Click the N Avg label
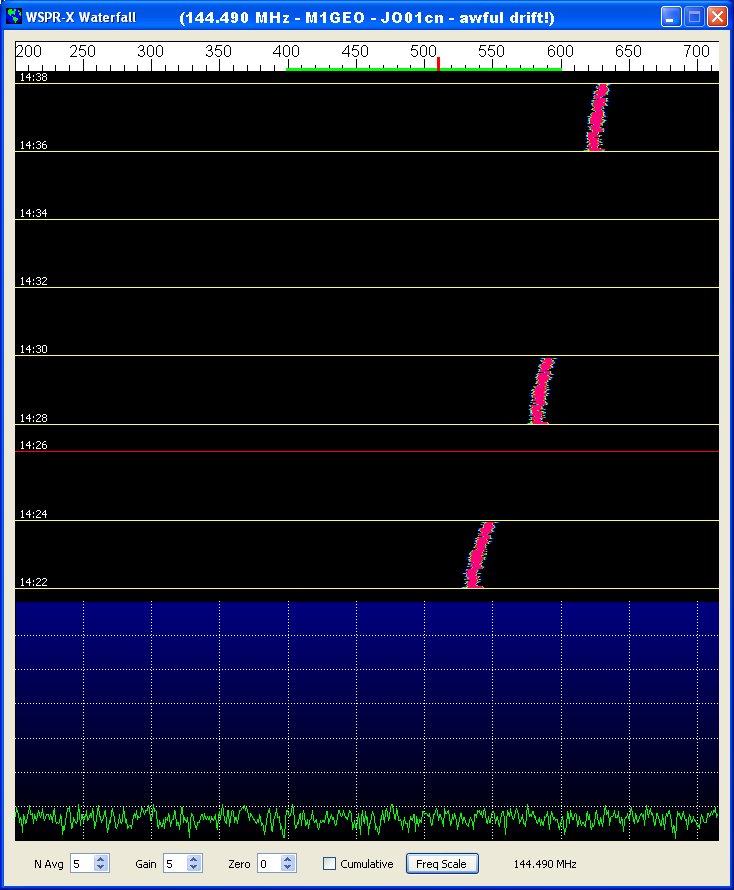The width and height of the screenshot is (734, 890). click(x=49, y=864)
